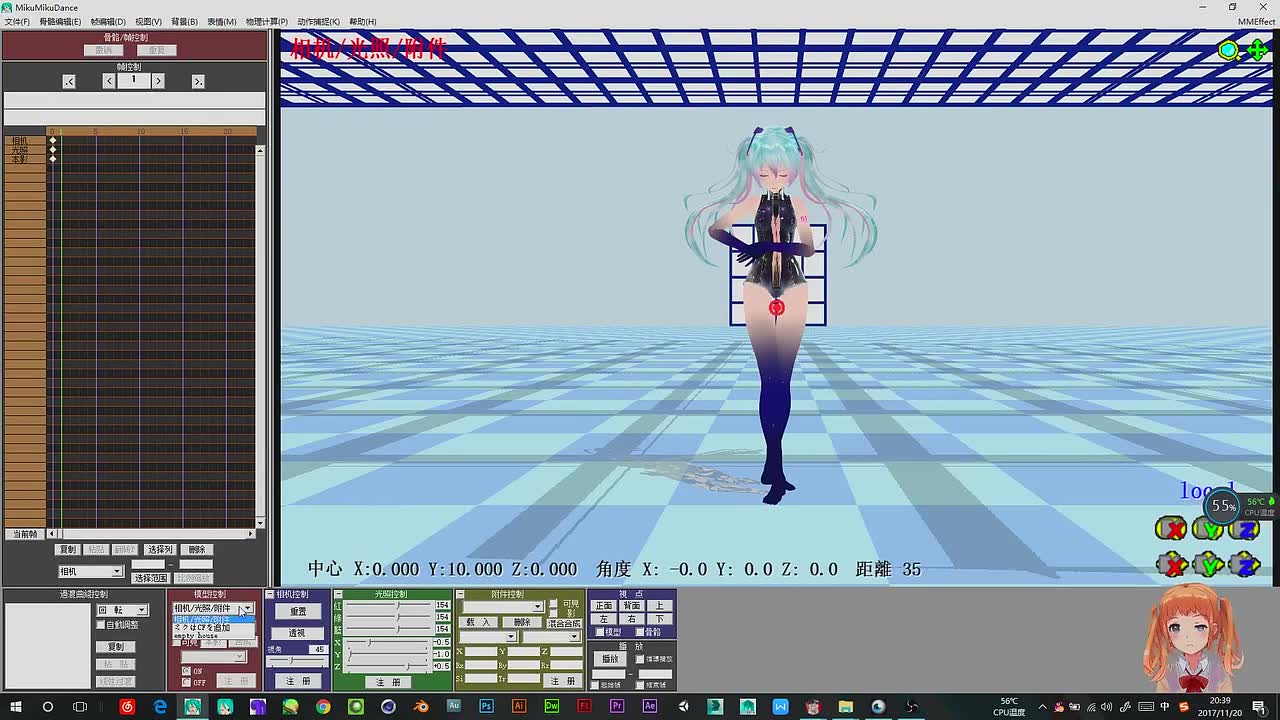1280x720 pixels.
Task: Click the upper X axis rotate icon
Action: 1170,529
